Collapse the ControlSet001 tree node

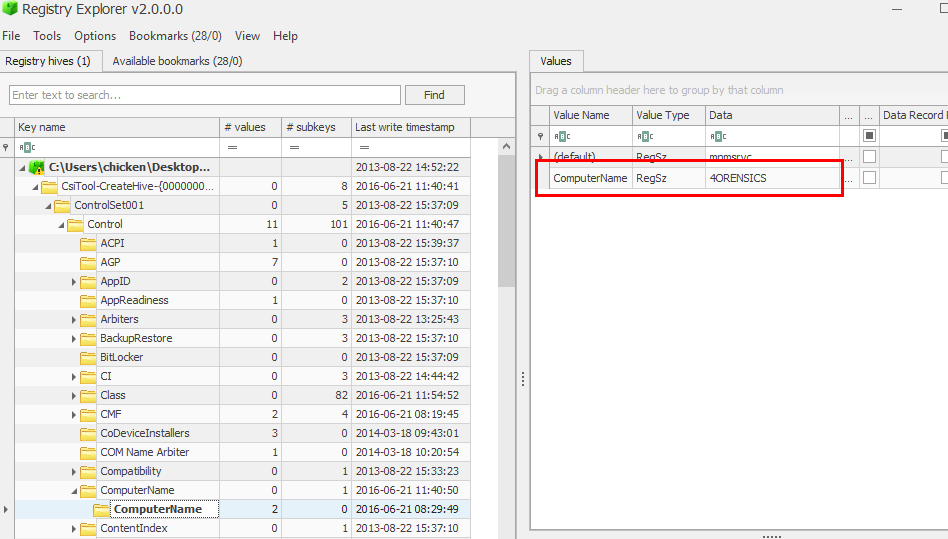click(x=48, y=206)
